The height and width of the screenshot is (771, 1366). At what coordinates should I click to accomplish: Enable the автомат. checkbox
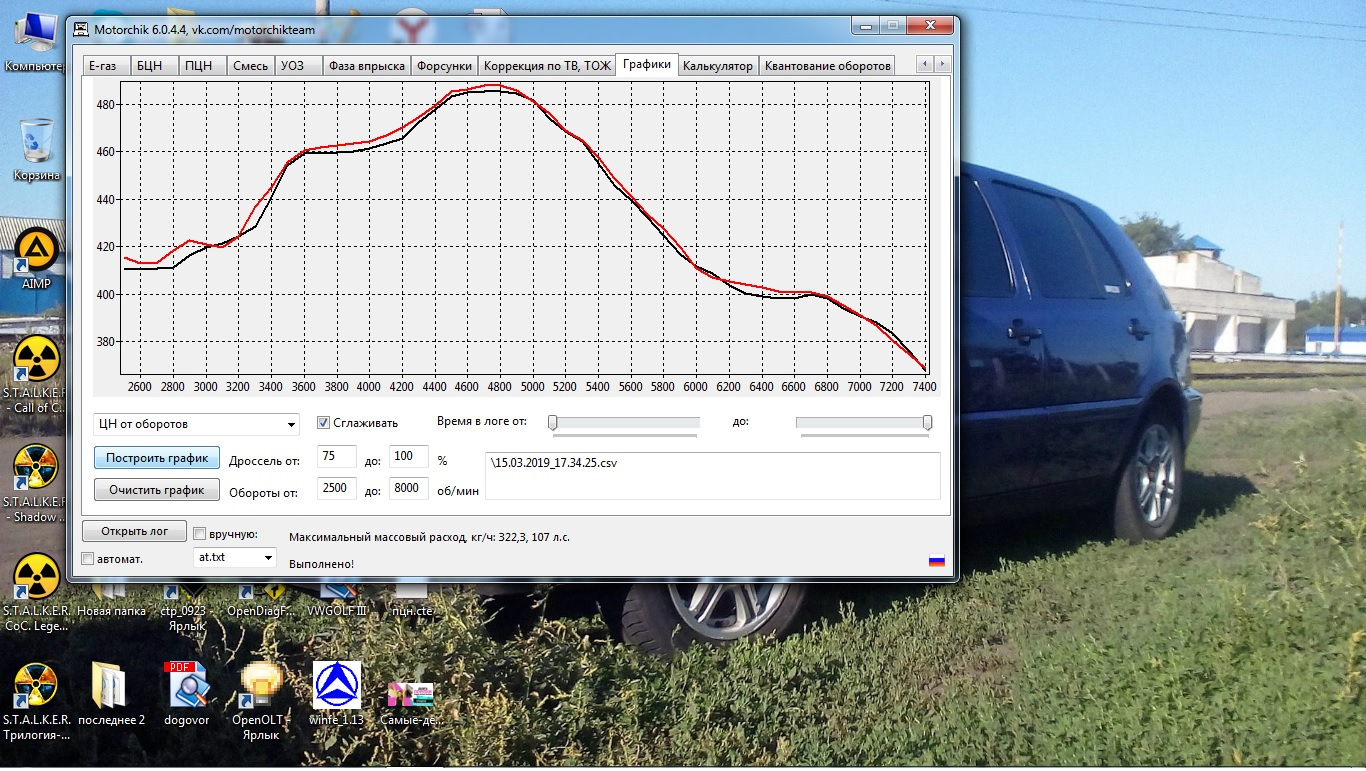pos(88,559)
